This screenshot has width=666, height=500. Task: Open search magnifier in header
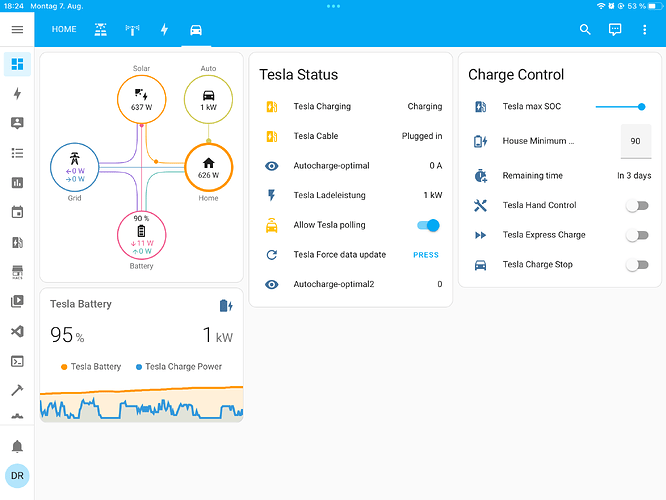pos(585,29)
